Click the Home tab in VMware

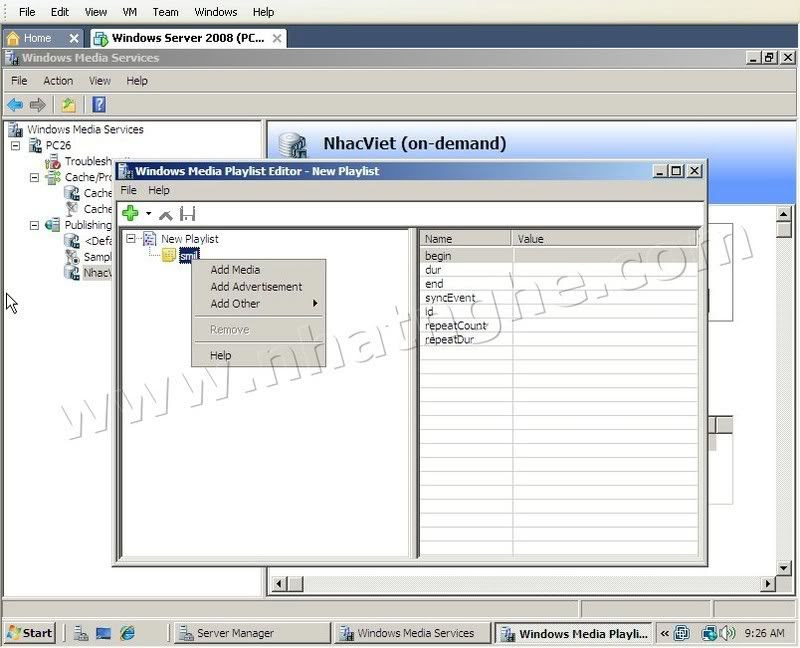coord(37,38)
